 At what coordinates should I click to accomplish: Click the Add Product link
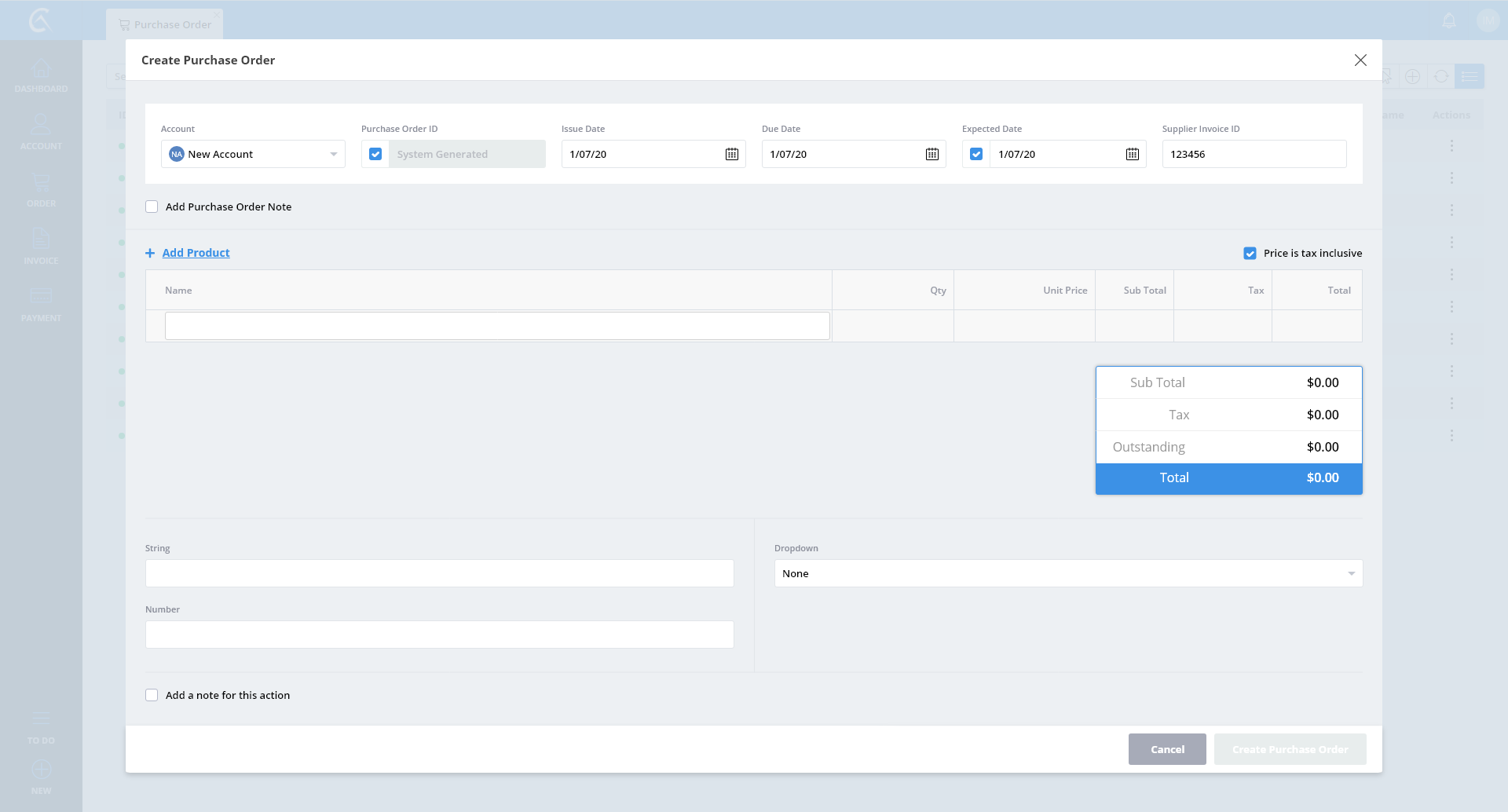[196, 253]
